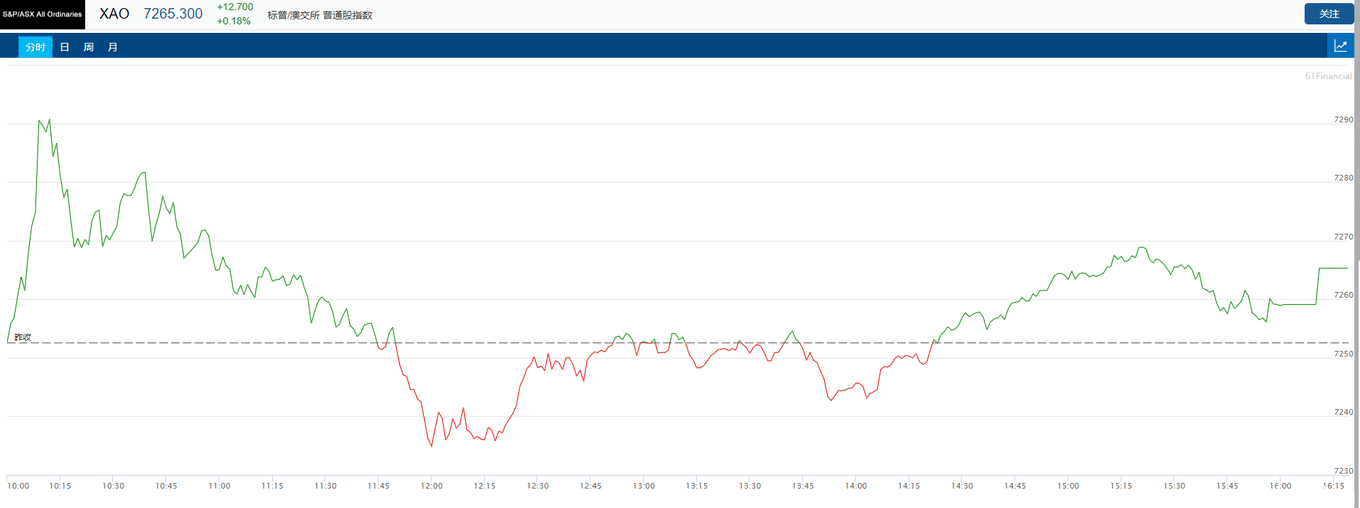The height and width of the screenshot is (508, 1360).
Task: Switch to the 周 weekly chart tab
Action: point(89,47)
